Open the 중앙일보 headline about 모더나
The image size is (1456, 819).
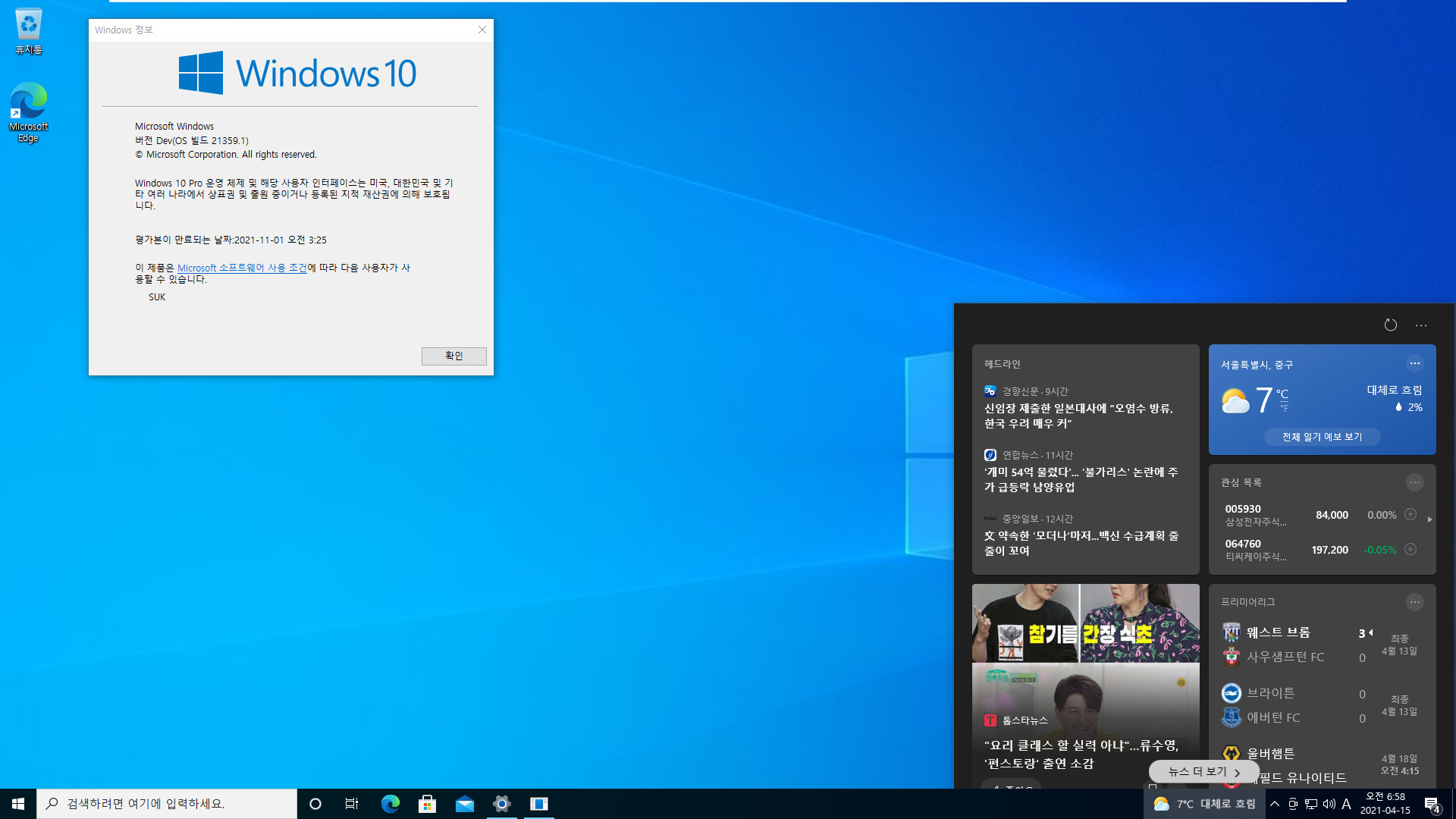(1081, 543)
